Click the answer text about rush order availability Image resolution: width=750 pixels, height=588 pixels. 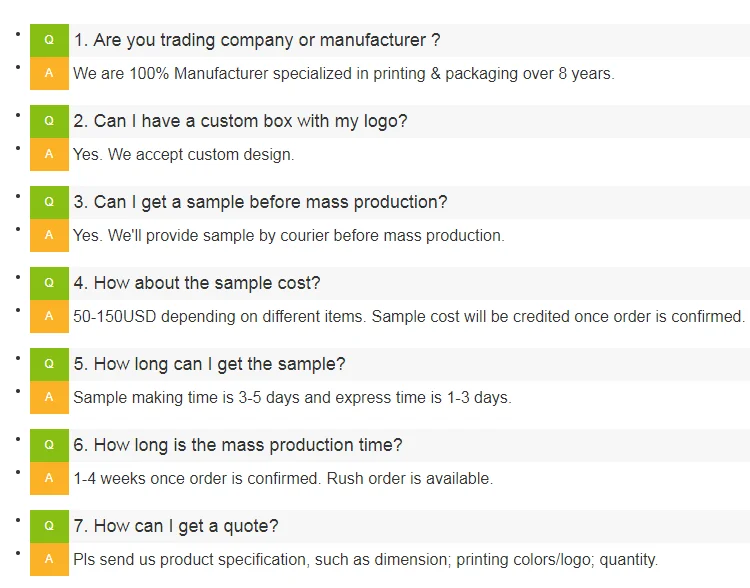click(283, 478)
